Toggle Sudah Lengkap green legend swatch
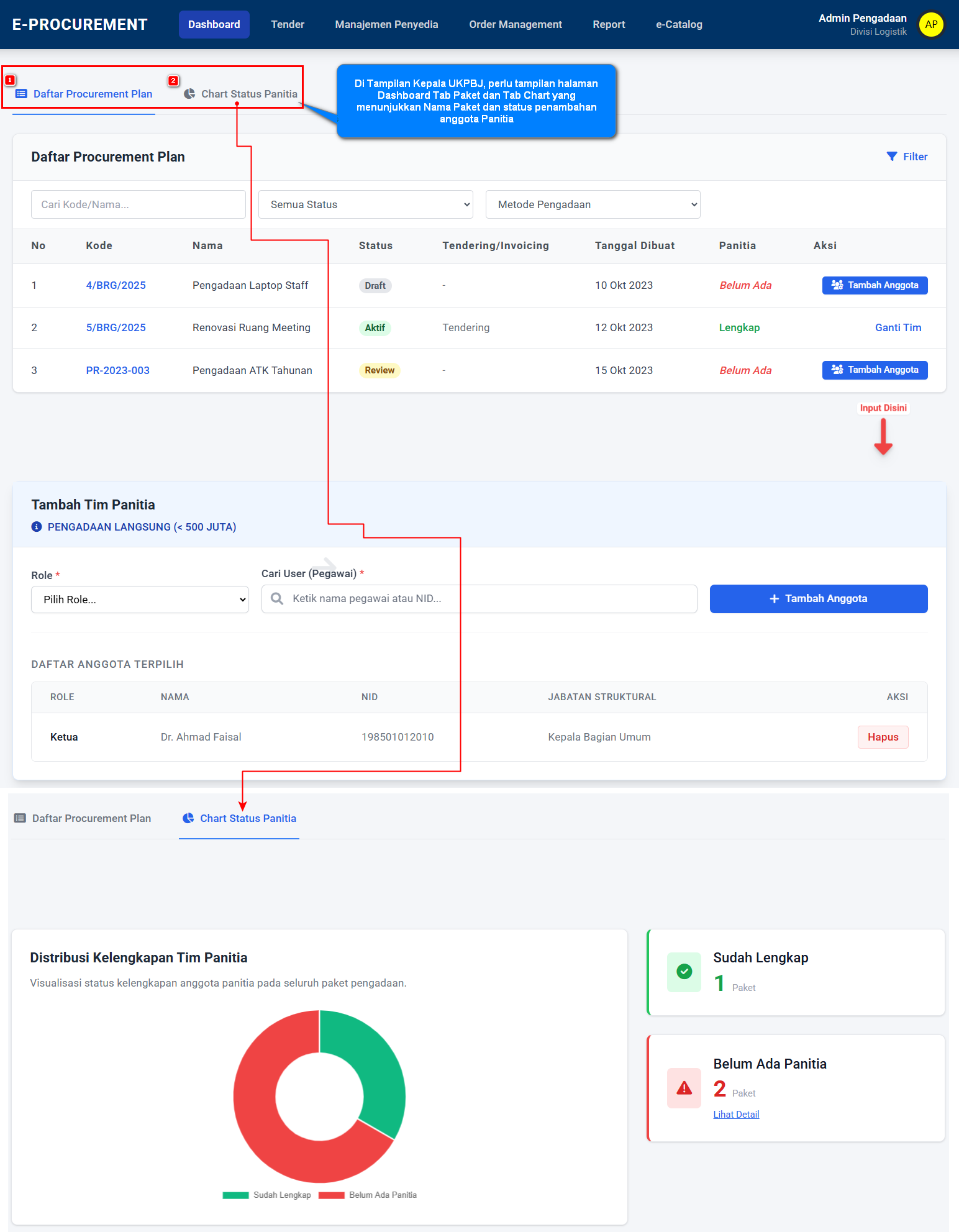959x1232 pixels. click(235, 1195)
